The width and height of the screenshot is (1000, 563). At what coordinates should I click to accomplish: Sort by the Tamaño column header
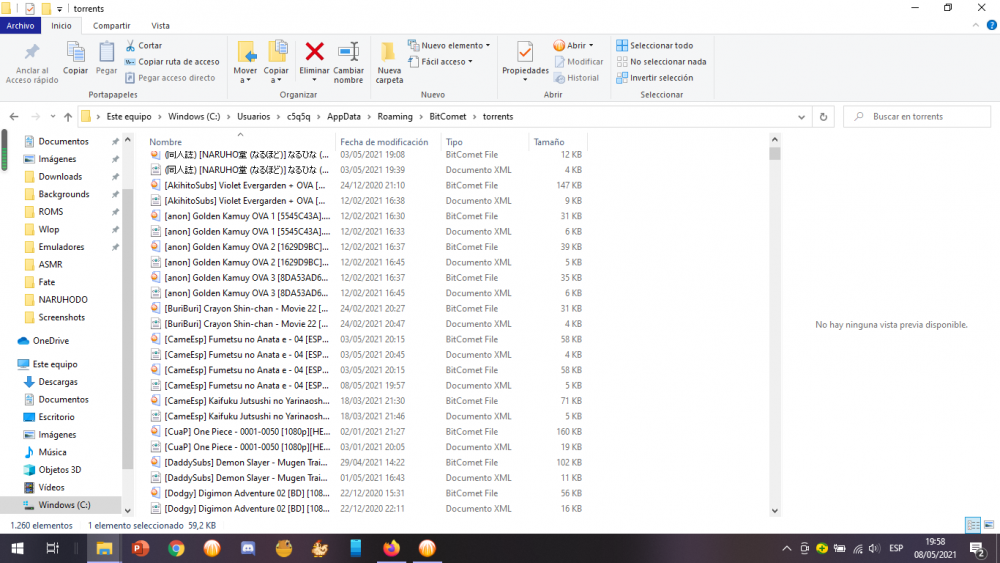tap(549, 142)
